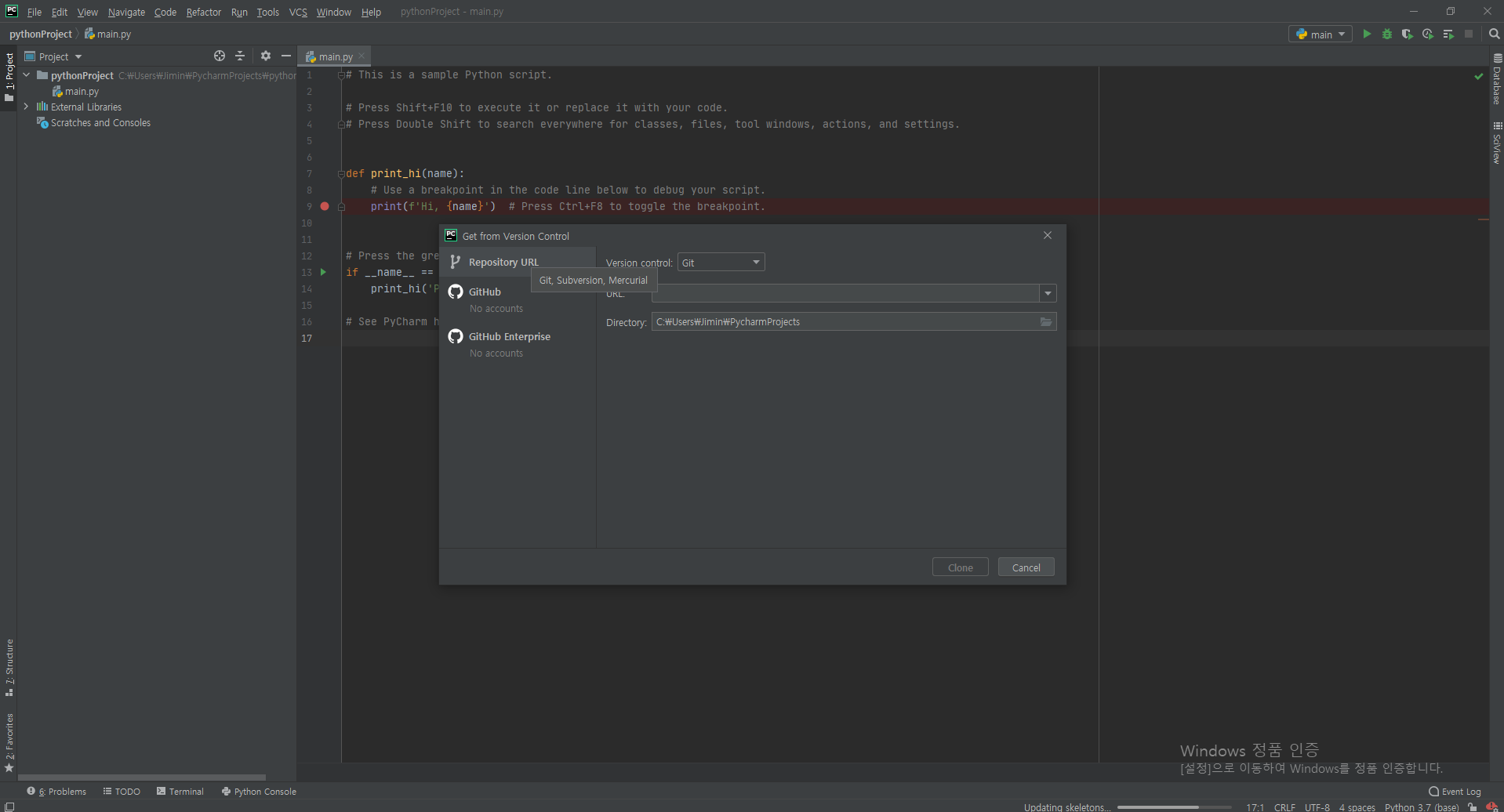This screenshot has width=1504, height=812.
Task: Collapse the pythonProject tree node
Action: click(27, 75)
